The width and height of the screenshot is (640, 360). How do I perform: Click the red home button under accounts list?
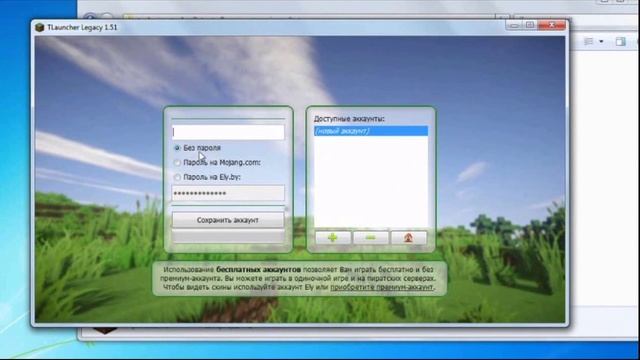(409, 238)
